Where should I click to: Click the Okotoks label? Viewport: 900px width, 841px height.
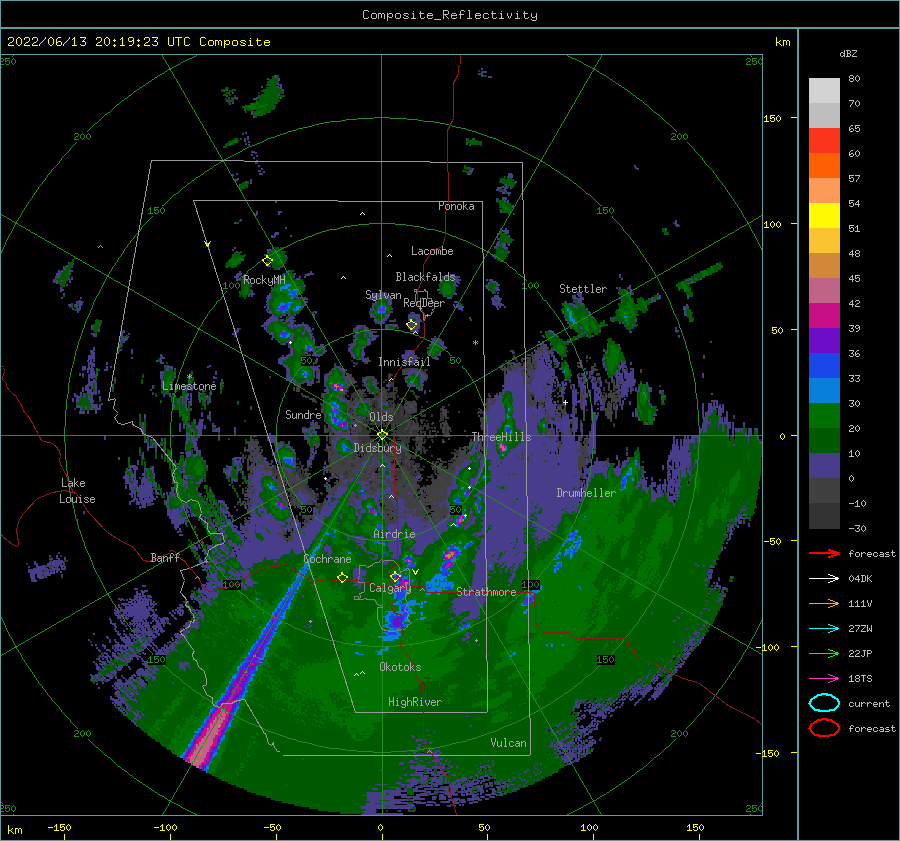[x=400, y=667]
